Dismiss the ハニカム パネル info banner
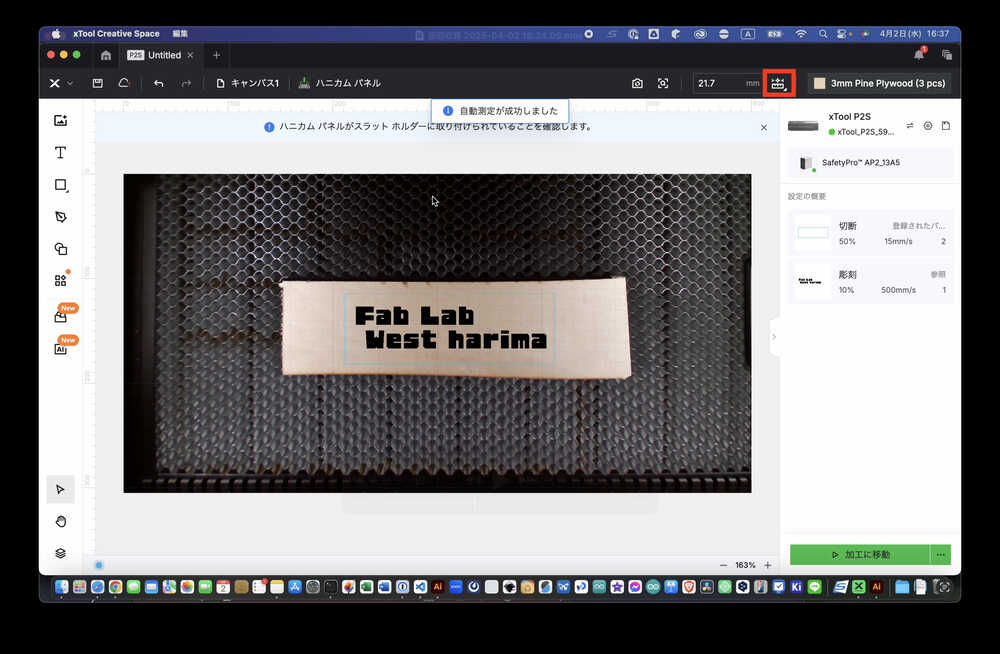Image resolution: width=1000 pixels, height=654 pixels. pos(764,128)
